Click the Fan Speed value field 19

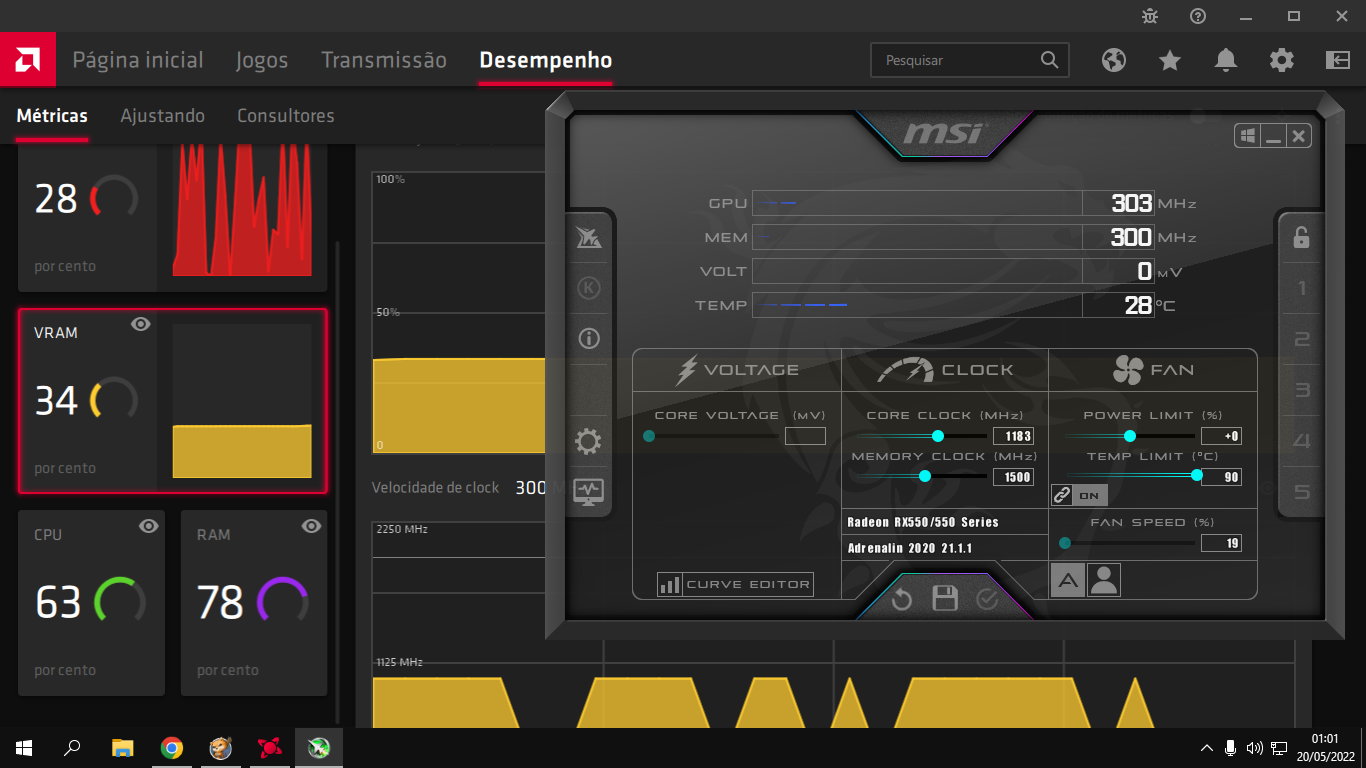pos(1221,544)
